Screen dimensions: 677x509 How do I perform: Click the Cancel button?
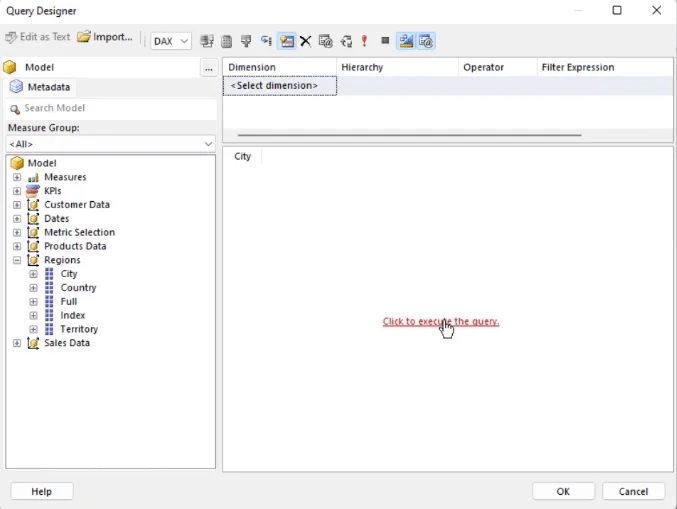(633, 491)
